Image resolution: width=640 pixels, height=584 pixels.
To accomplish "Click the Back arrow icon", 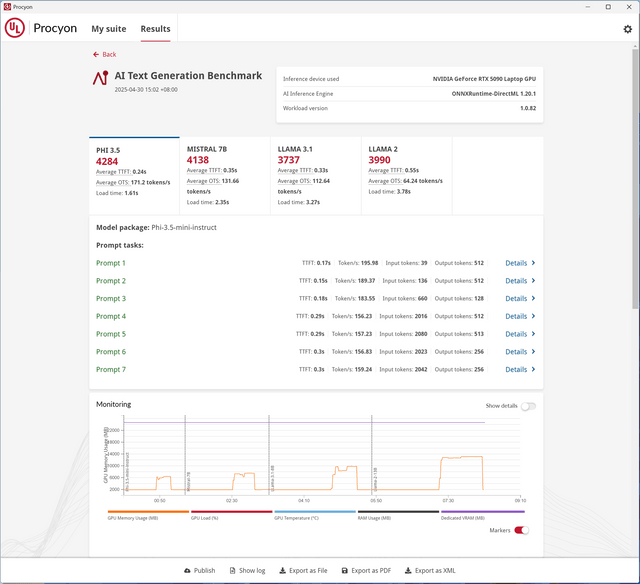I will click(x=96, y=54).
